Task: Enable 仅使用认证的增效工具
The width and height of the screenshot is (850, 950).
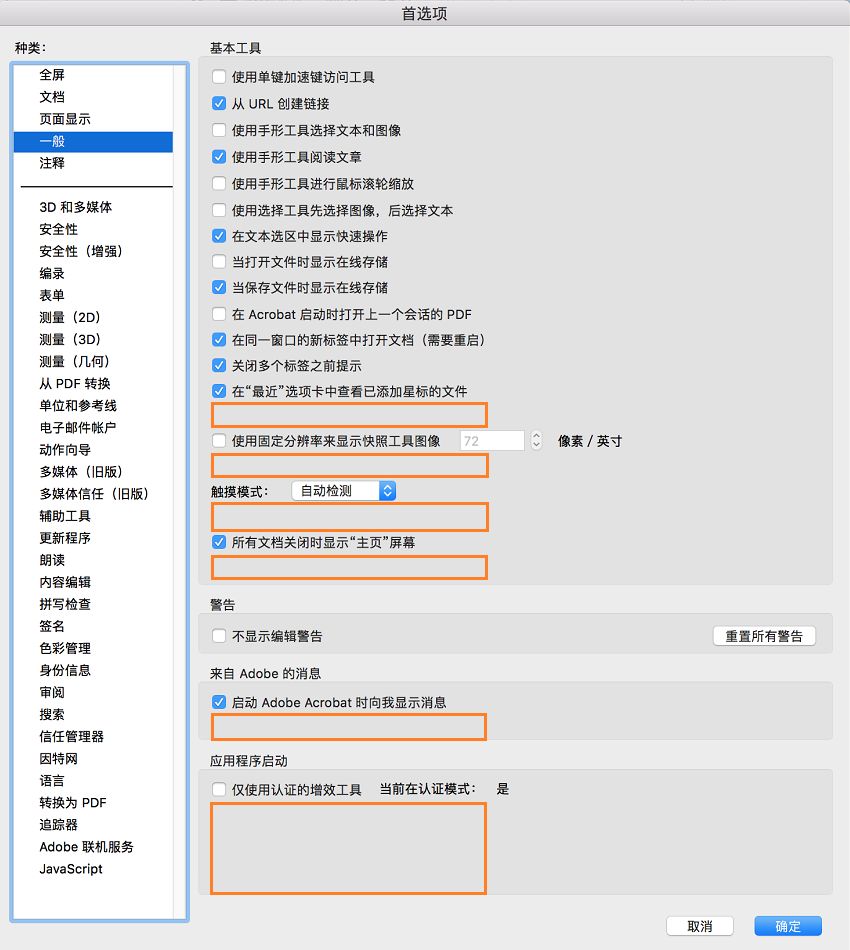Action: pos(218,788)
